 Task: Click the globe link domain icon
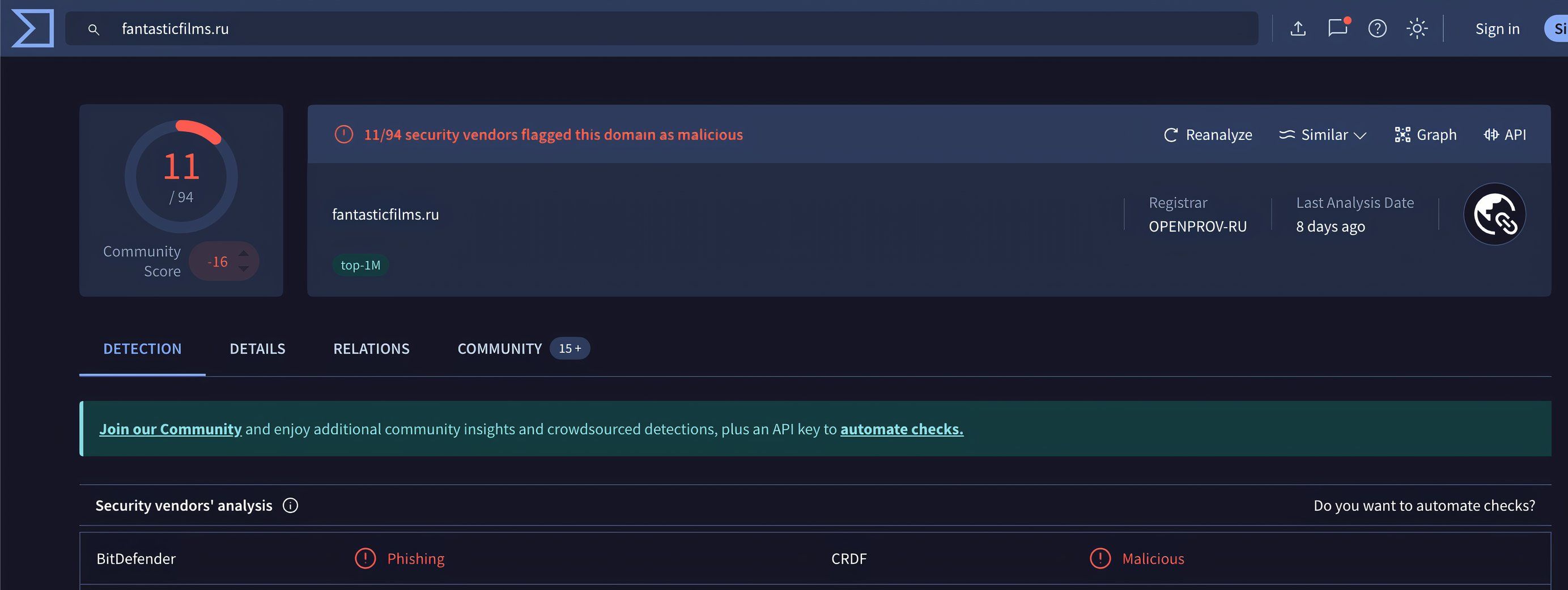pos(1494,214)
